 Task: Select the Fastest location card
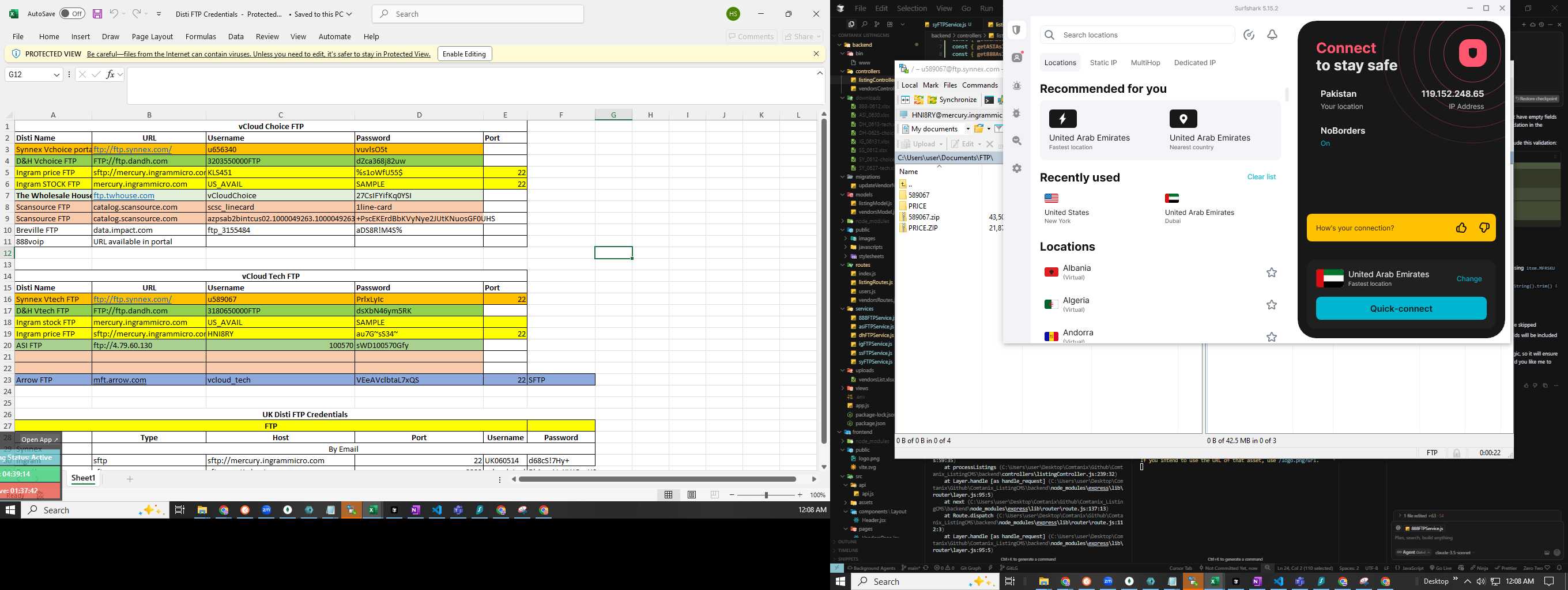1100,130
